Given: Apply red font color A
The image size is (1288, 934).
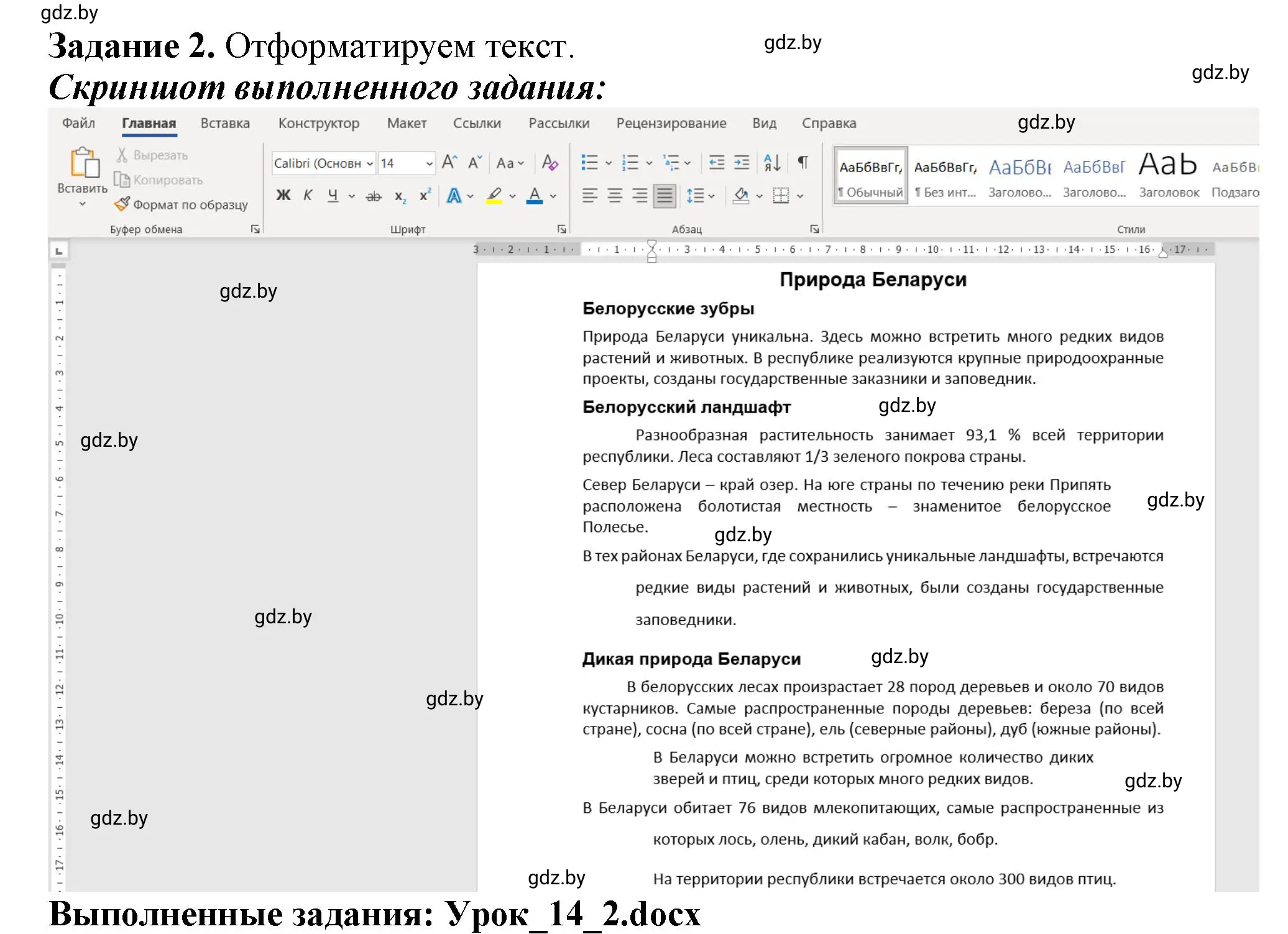Looking at the screenshot, I should [535, 196].
